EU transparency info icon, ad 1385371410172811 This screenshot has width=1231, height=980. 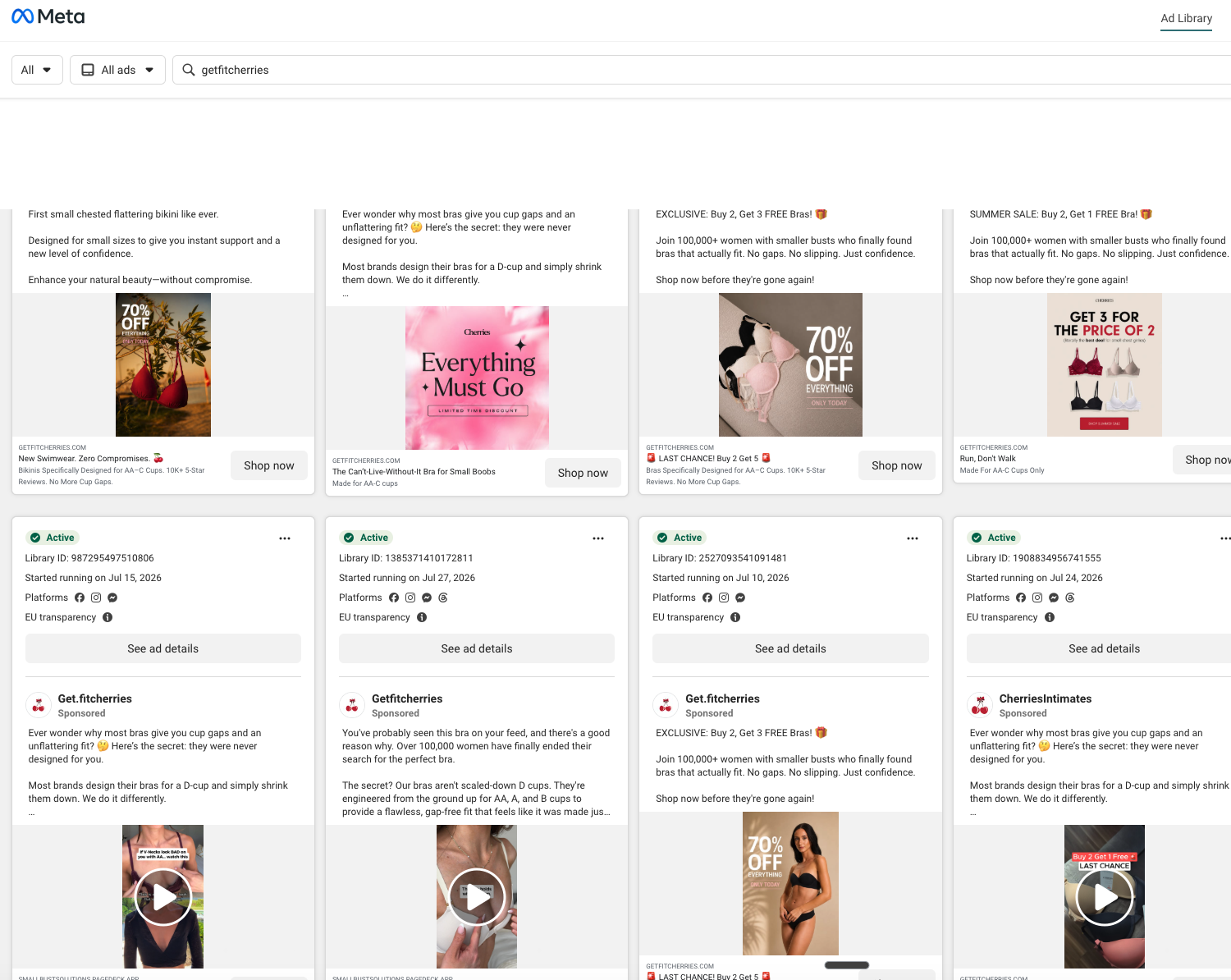click(x=422, y=617)
